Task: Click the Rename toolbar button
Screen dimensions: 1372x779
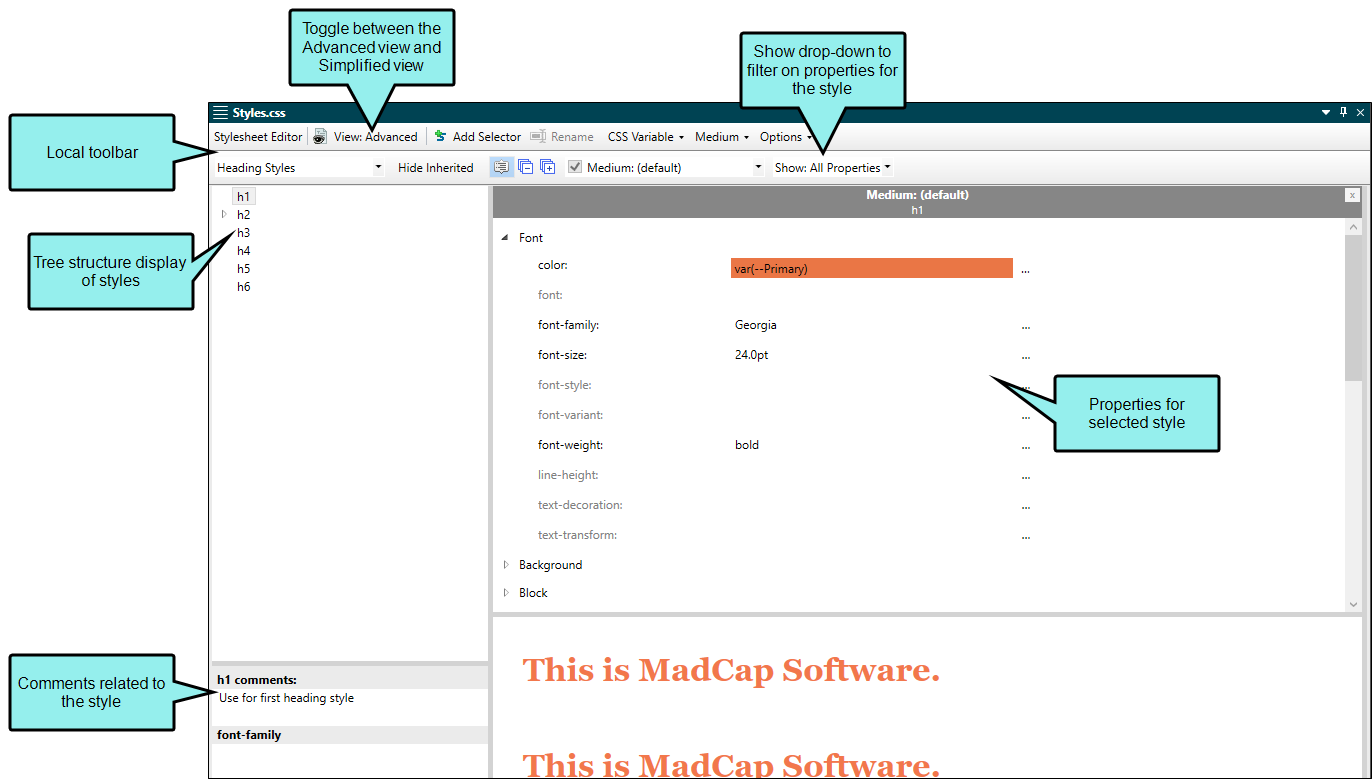Action: (x=562, y=137)
